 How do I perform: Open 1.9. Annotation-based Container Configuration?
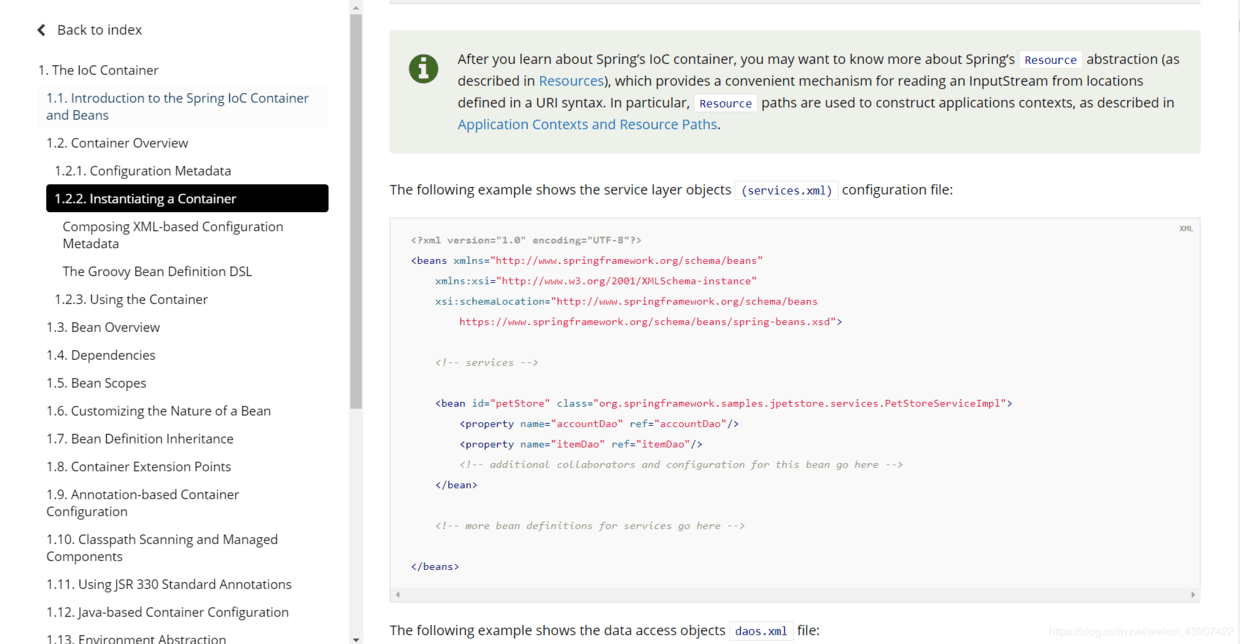(143, 503)
